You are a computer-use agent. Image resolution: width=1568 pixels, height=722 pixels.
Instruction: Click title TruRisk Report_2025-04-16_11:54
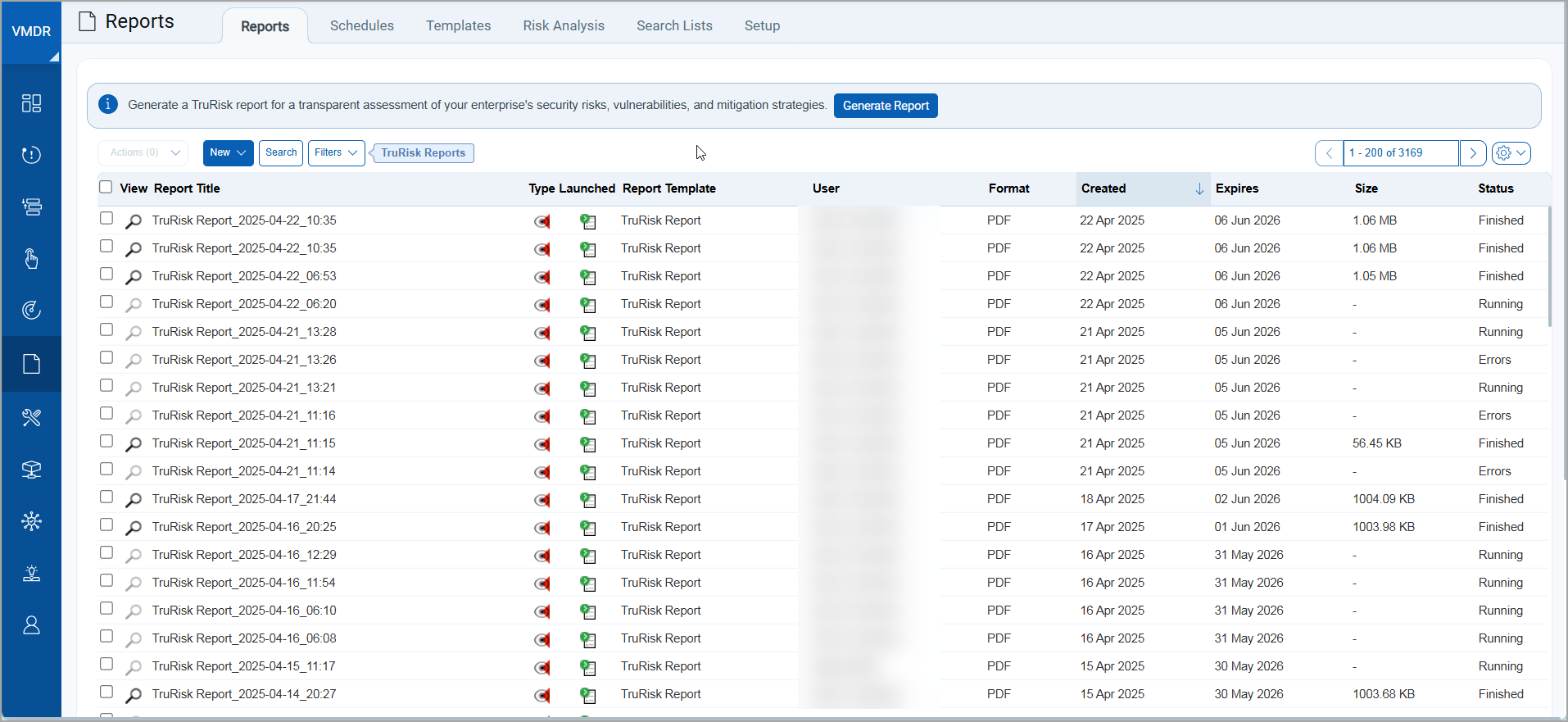pos(244,583)
